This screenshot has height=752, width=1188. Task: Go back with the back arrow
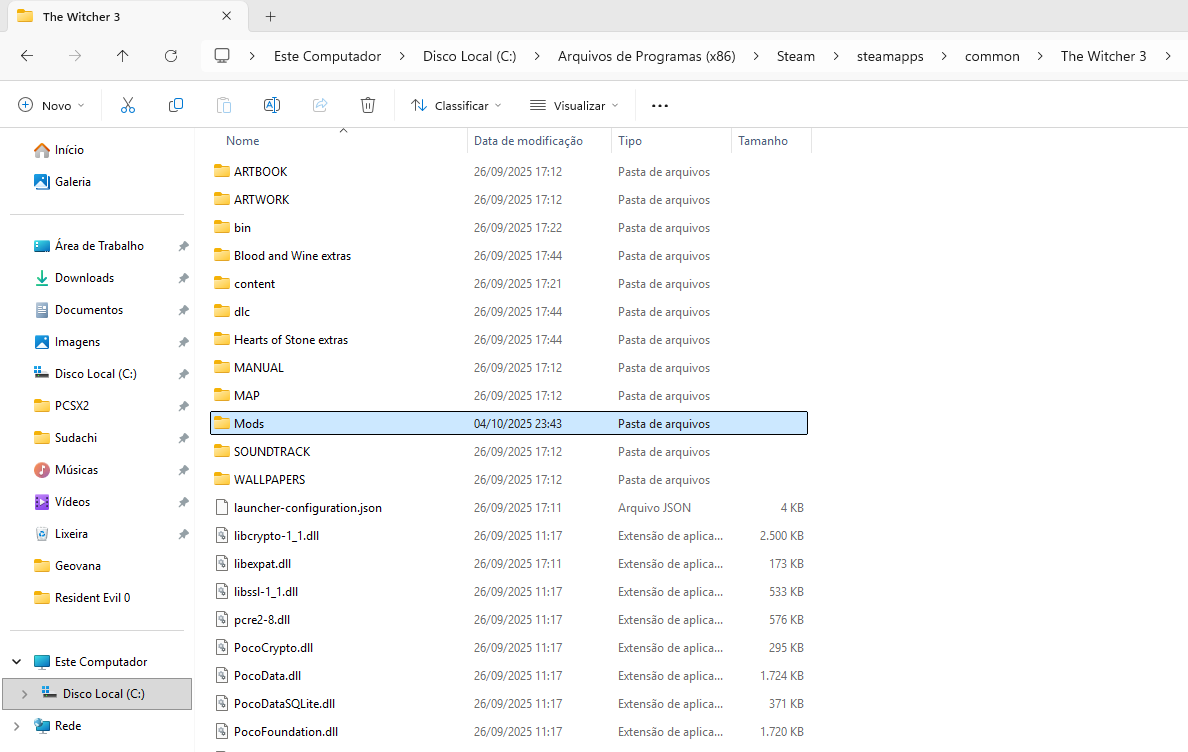(27, 56)
